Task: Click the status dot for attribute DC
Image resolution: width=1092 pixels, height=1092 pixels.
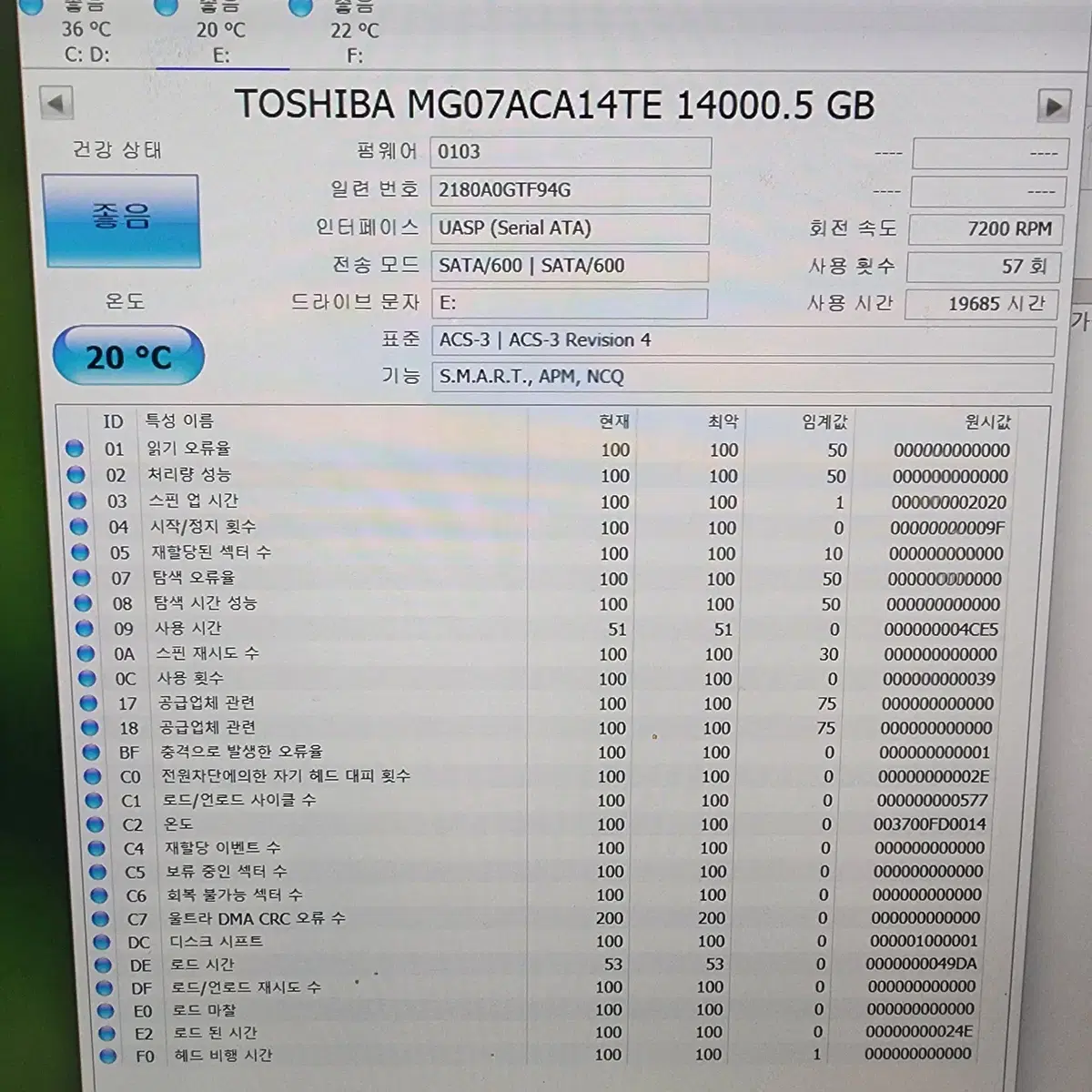Action: pos(102,942)
